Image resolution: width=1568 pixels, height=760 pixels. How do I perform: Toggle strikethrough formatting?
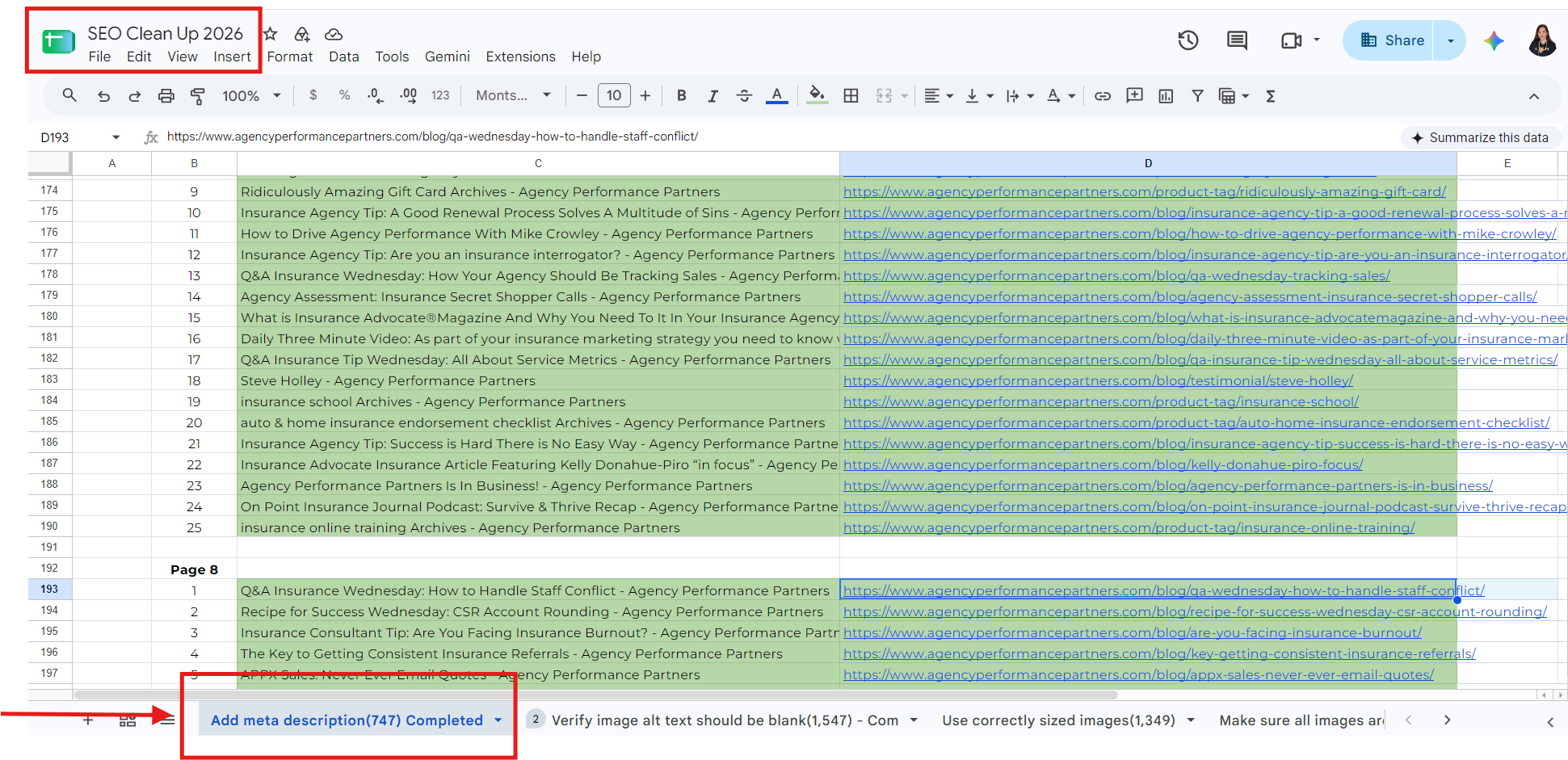click(744, 96)
